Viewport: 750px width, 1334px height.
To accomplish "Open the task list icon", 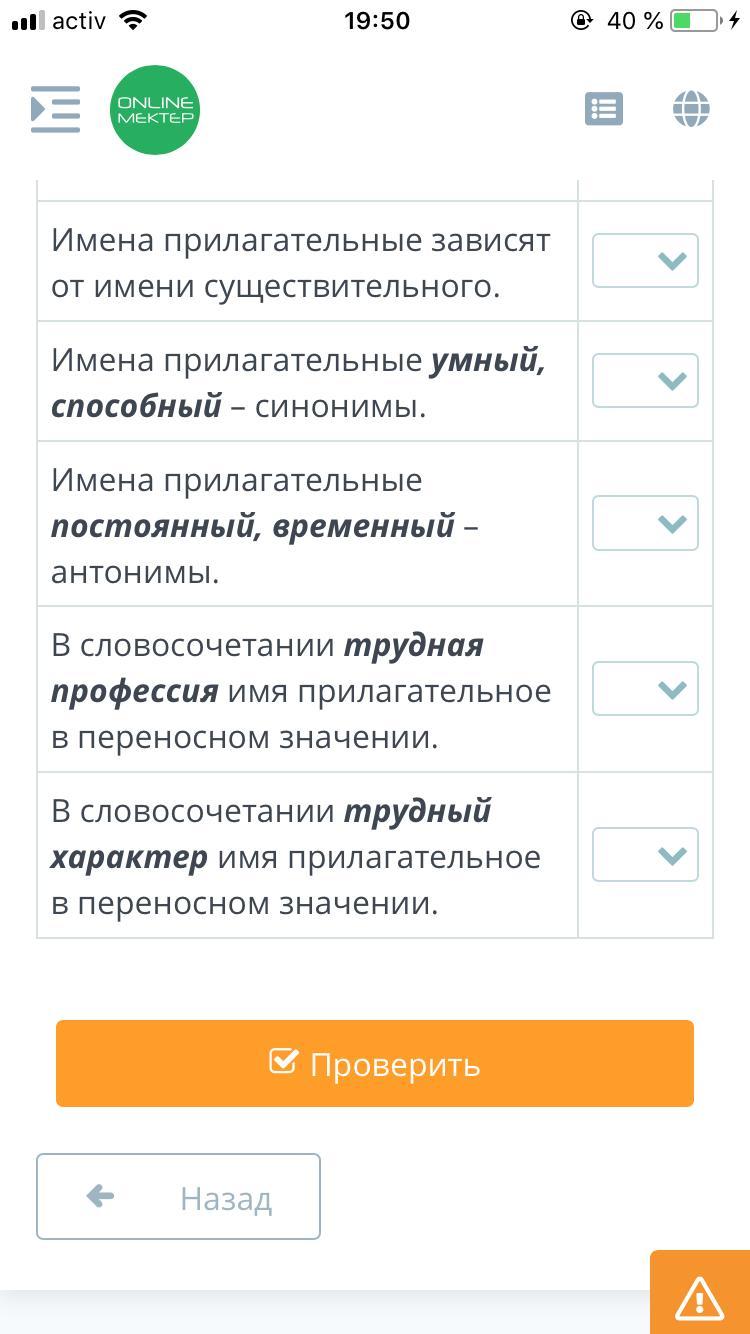I will (x=604, y=109).
